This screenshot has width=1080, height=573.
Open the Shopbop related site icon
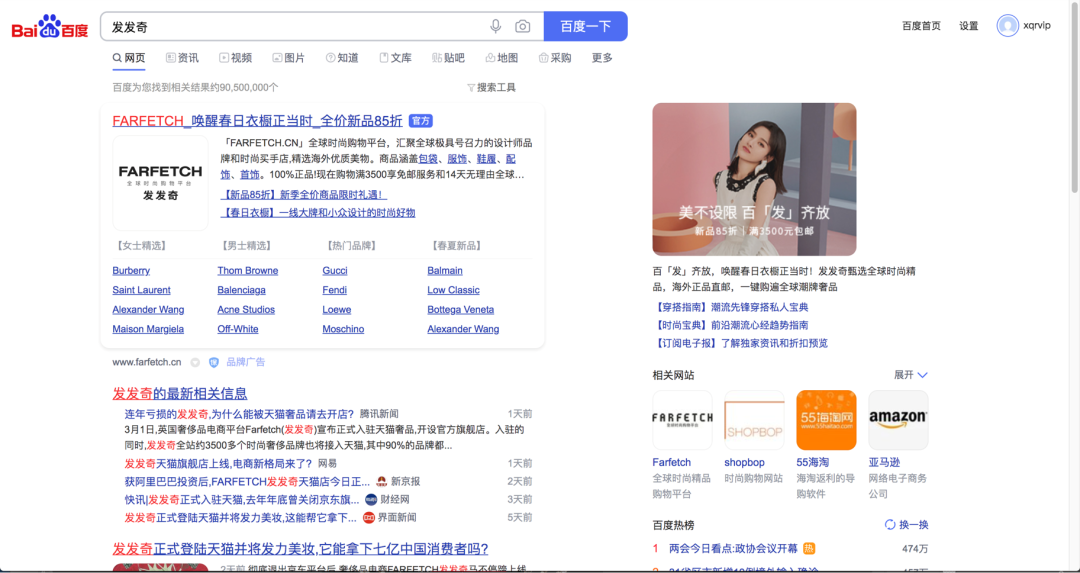click(x=754, y=420)
